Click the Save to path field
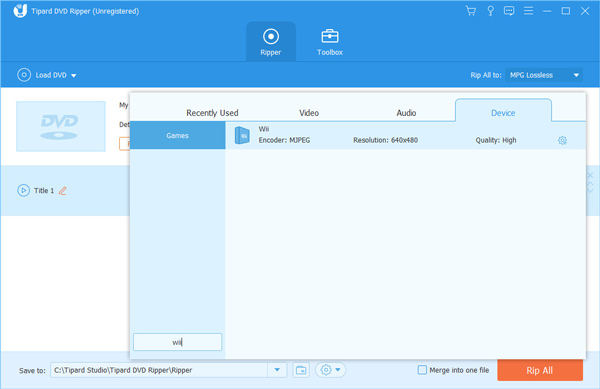The height and width of the screenshot is (389, 600). [x=159, y=370]
